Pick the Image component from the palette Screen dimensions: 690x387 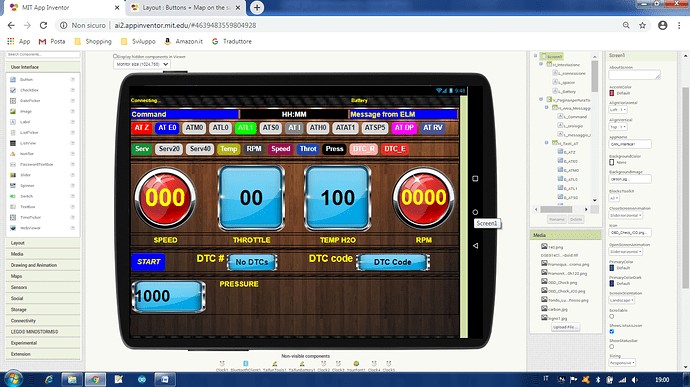point(26,111)
